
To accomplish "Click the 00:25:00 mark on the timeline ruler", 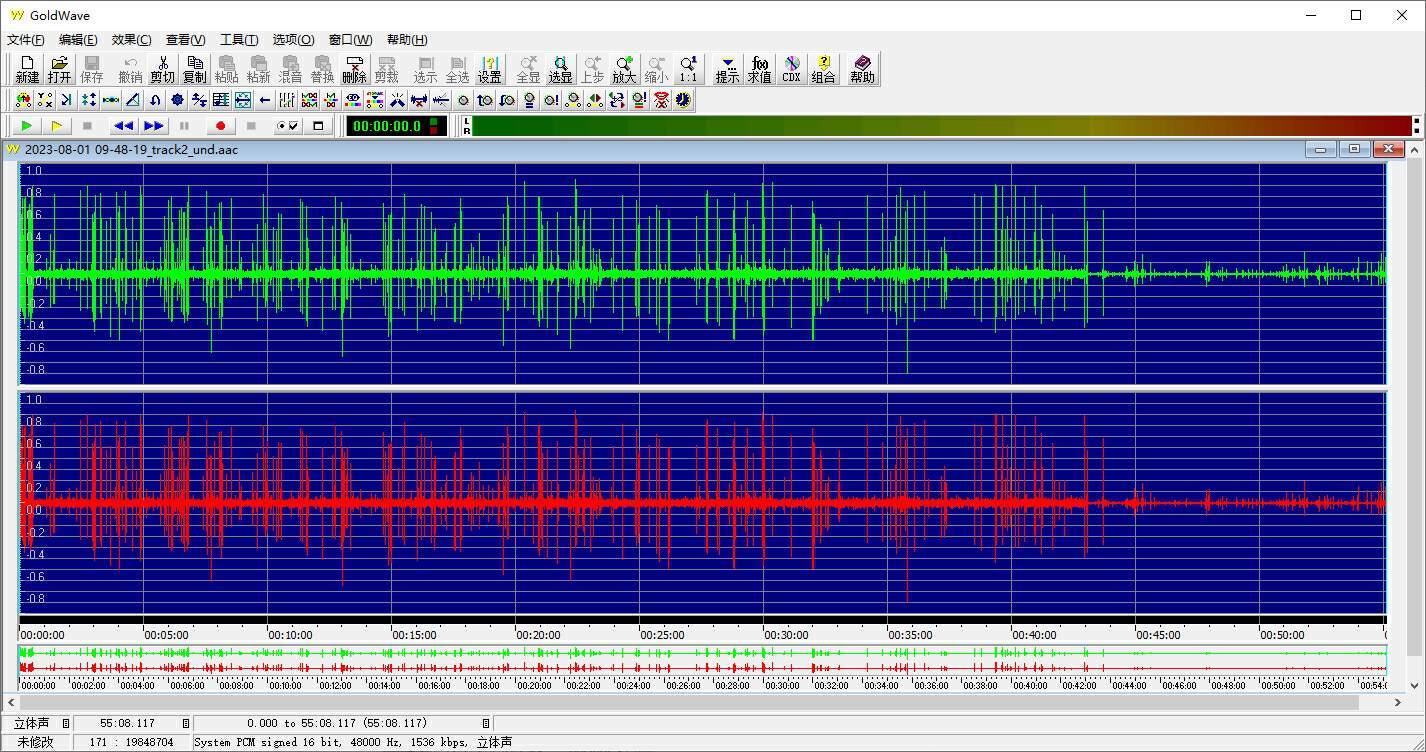I will tap(662, 634).
